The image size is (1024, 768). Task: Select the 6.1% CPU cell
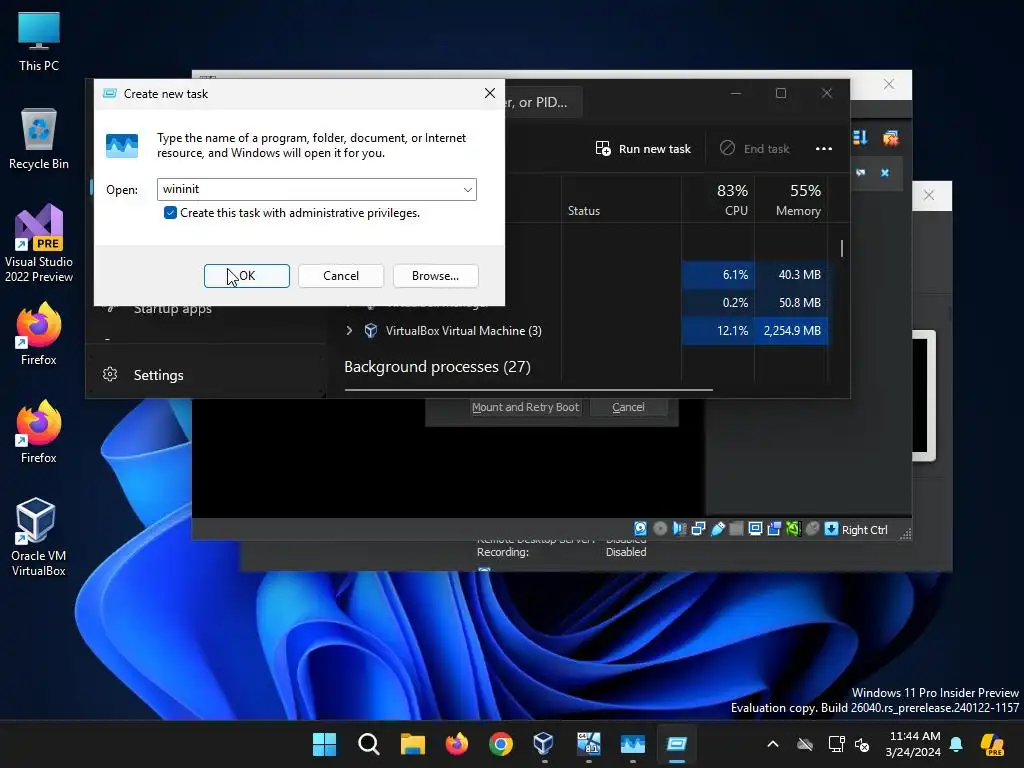click(x=718, y=274)
